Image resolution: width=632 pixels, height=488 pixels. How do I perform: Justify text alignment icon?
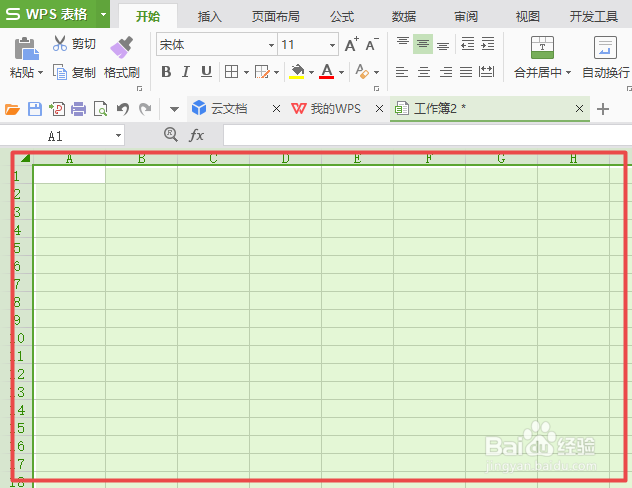pos(466,72)
